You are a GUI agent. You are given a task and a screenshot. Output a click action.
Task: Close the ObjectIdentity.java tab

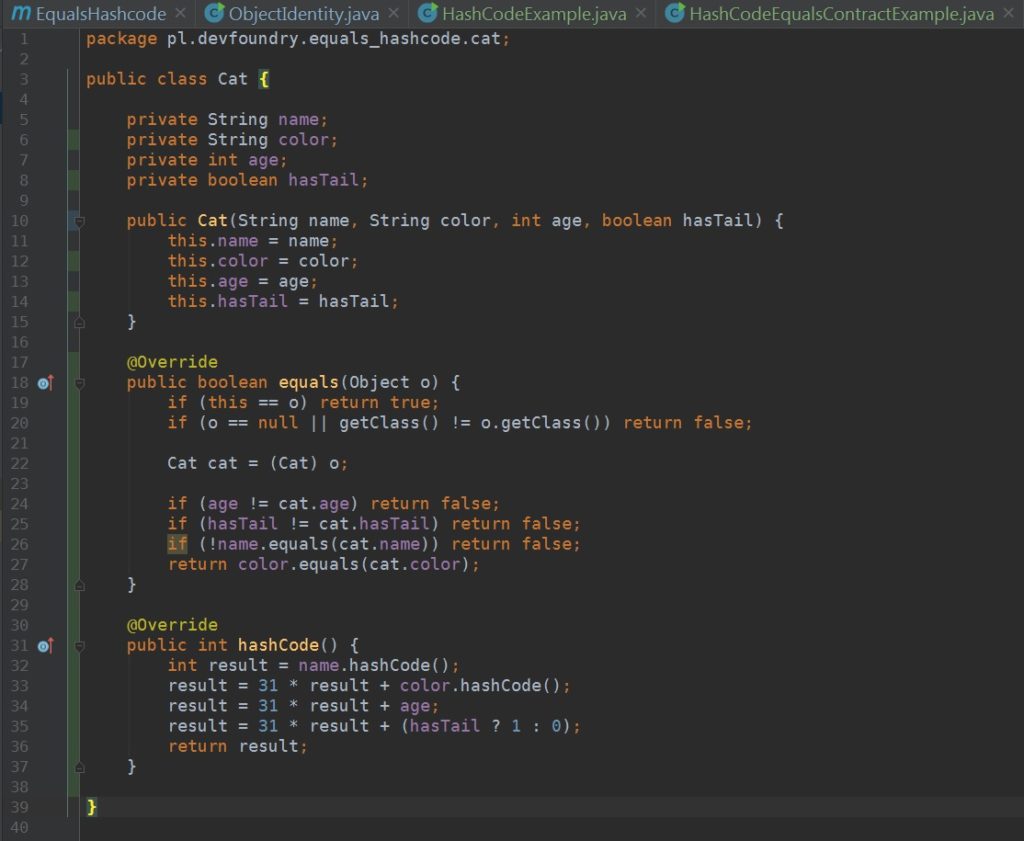click(x=393, y=13)
